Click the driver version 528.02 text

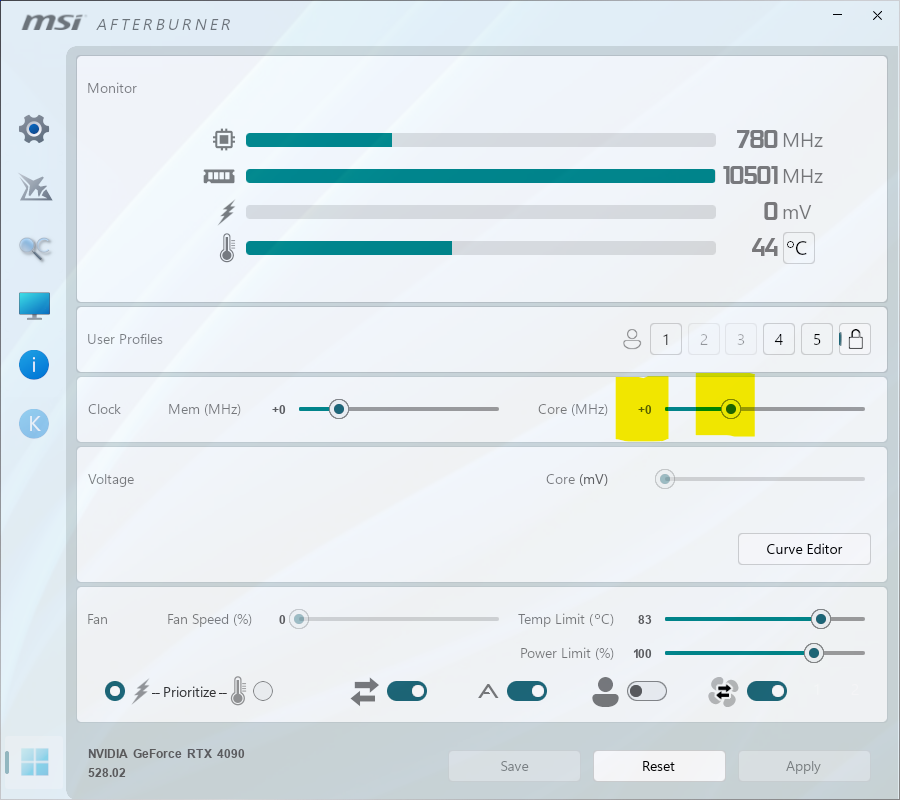tap(106, 773)
